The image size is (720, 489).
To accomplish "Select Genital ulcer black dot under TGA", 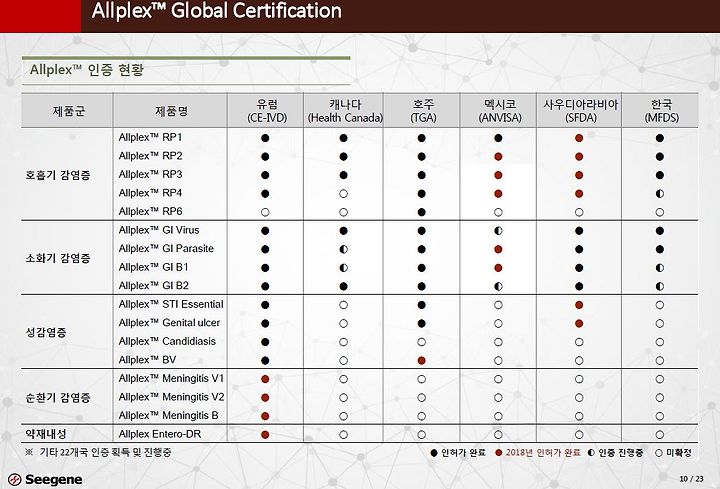I will tap(422, 323).
